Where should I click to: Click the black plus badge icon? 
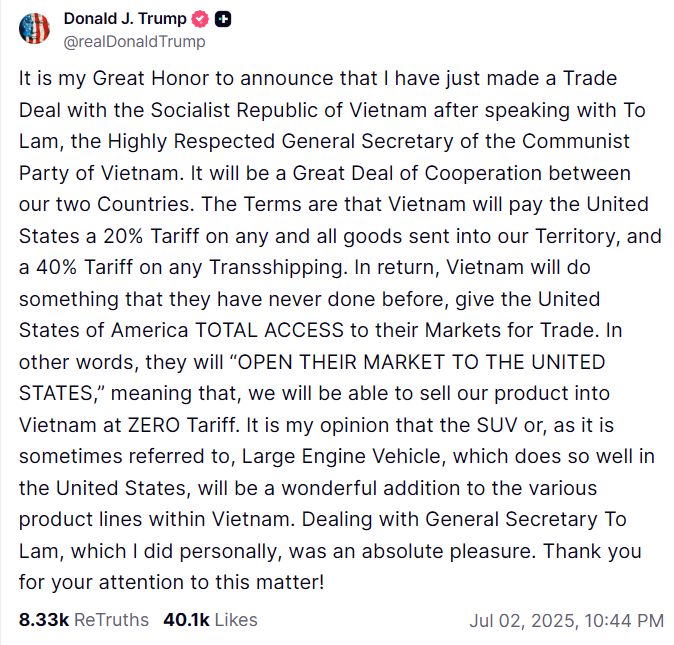(223, 19)
